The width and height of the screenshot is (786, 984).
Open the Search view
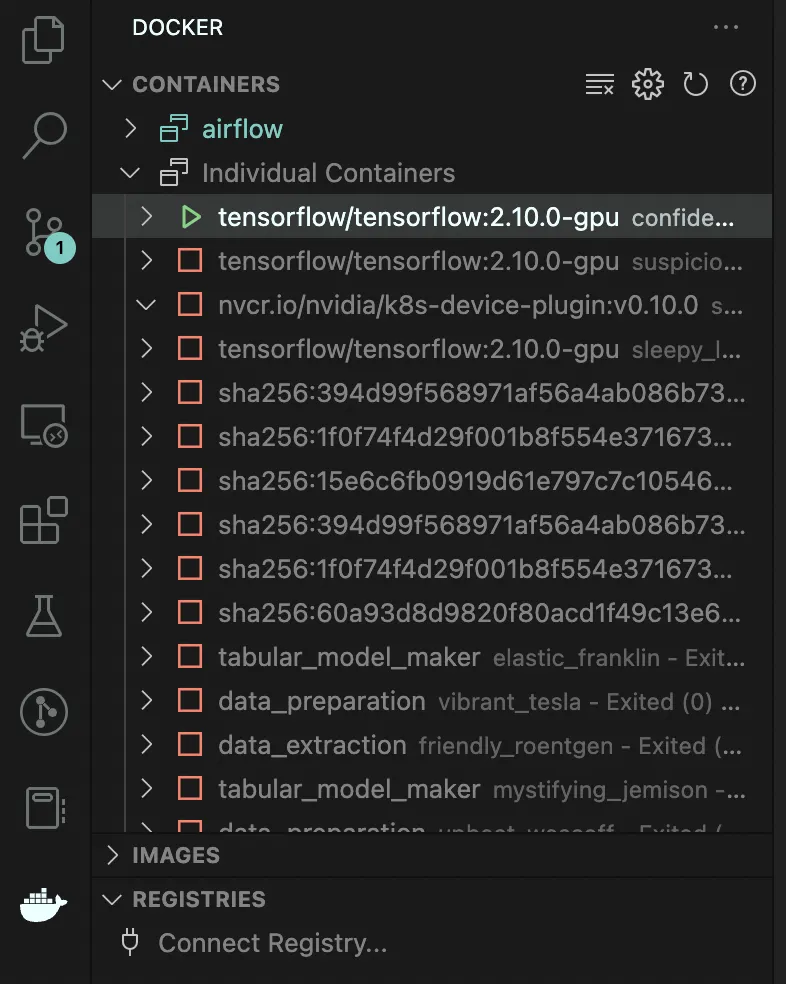click(43, 134)
